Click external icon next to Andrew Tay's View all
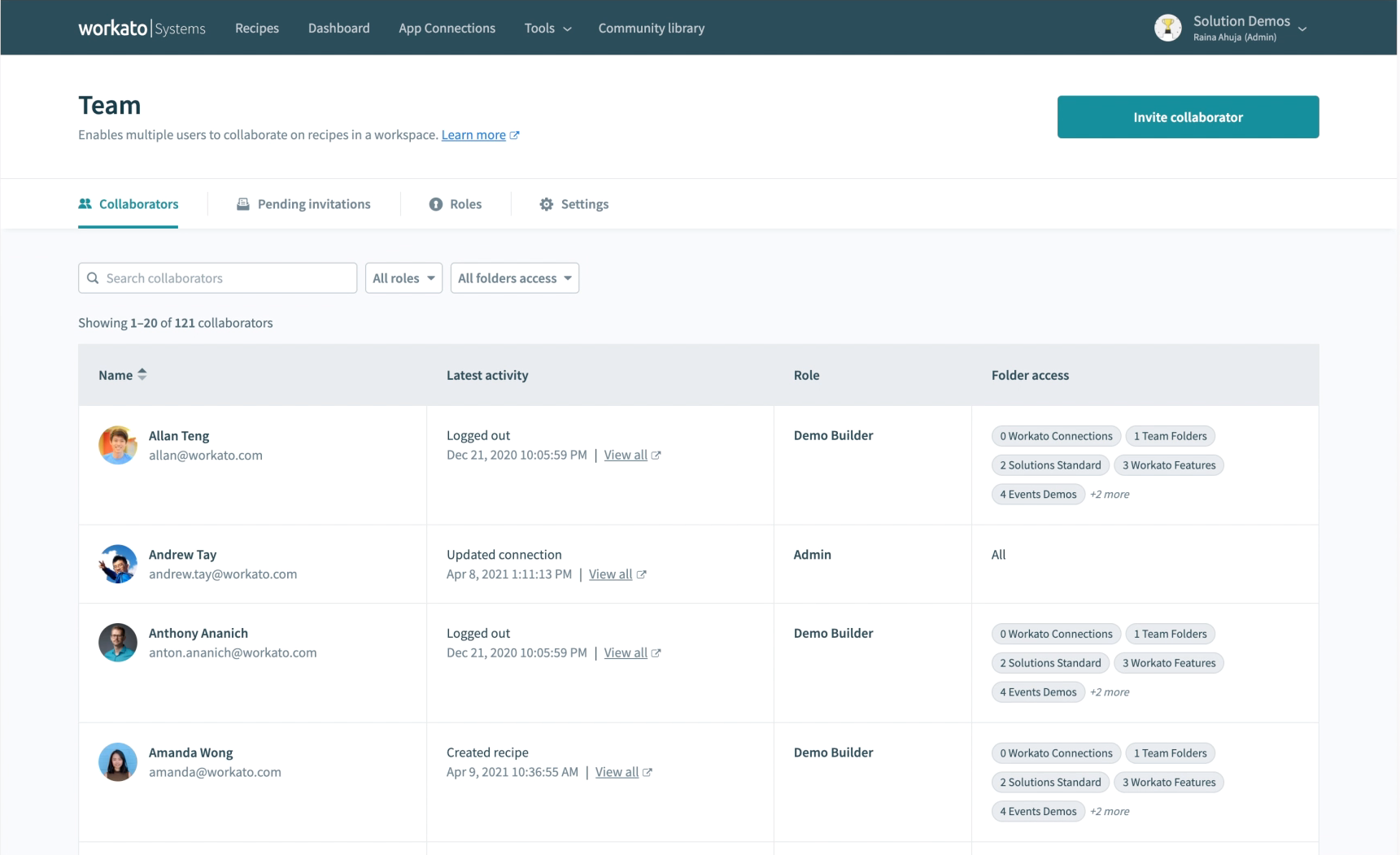The height and width of the screenshot is (855, 1400). 641,574
